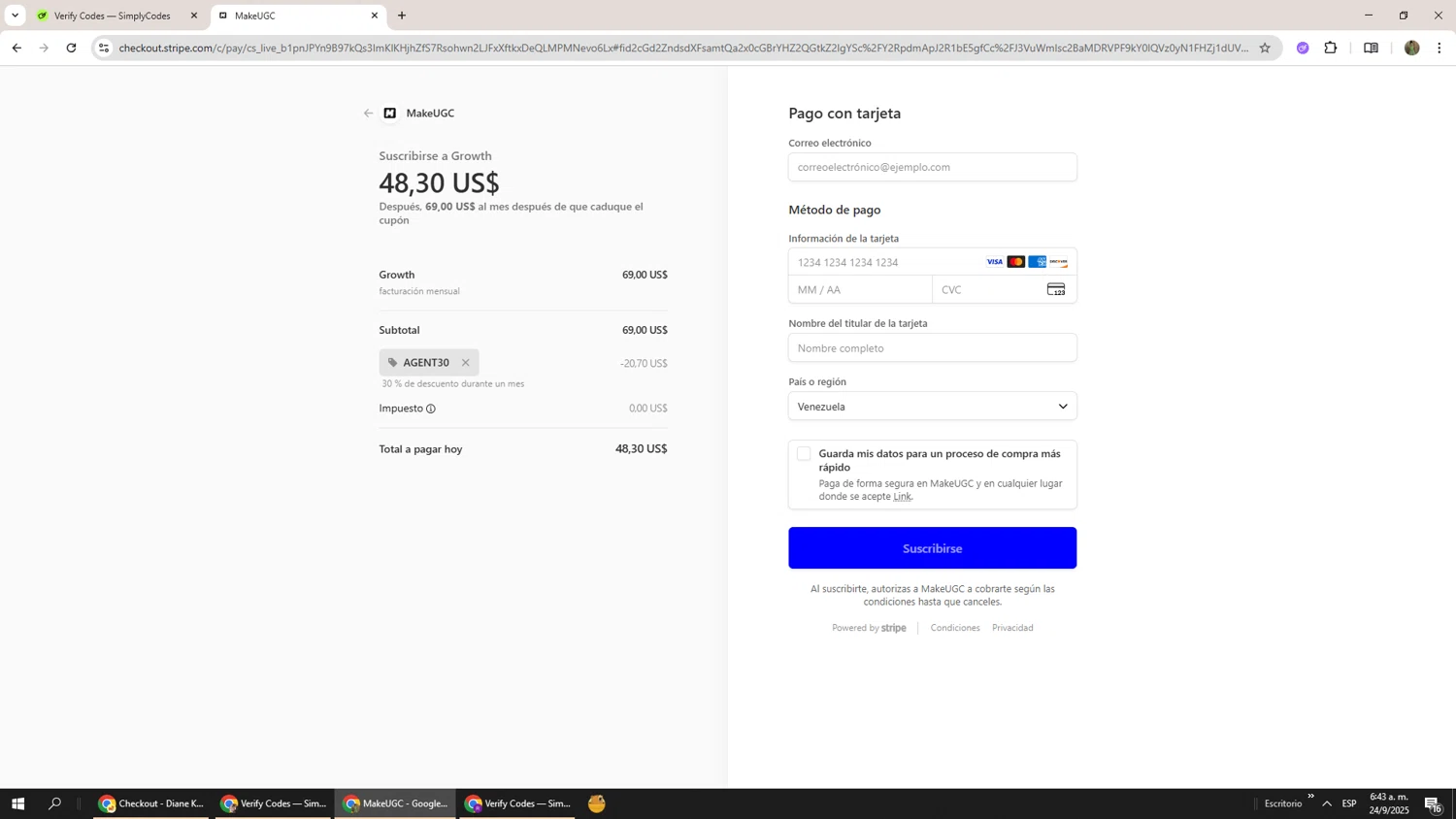Open Windows taskbar search
The width and height of the screenshot is (1456, 819).
click(54, 803)
